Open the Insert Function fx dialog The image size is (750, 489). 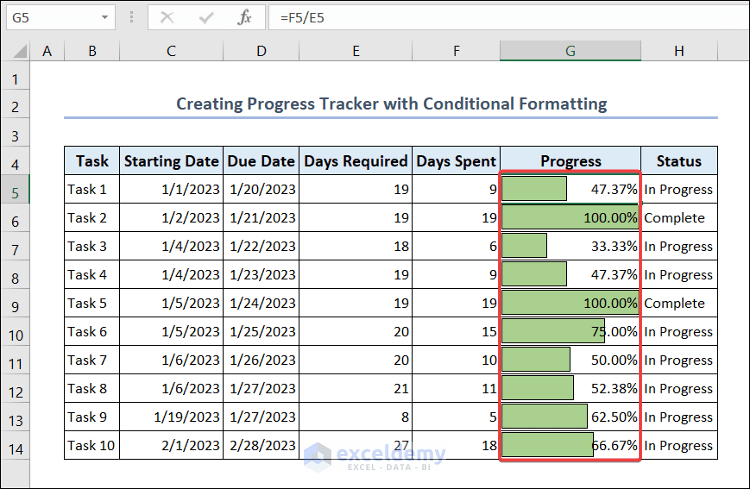click(x=245, y=18)
